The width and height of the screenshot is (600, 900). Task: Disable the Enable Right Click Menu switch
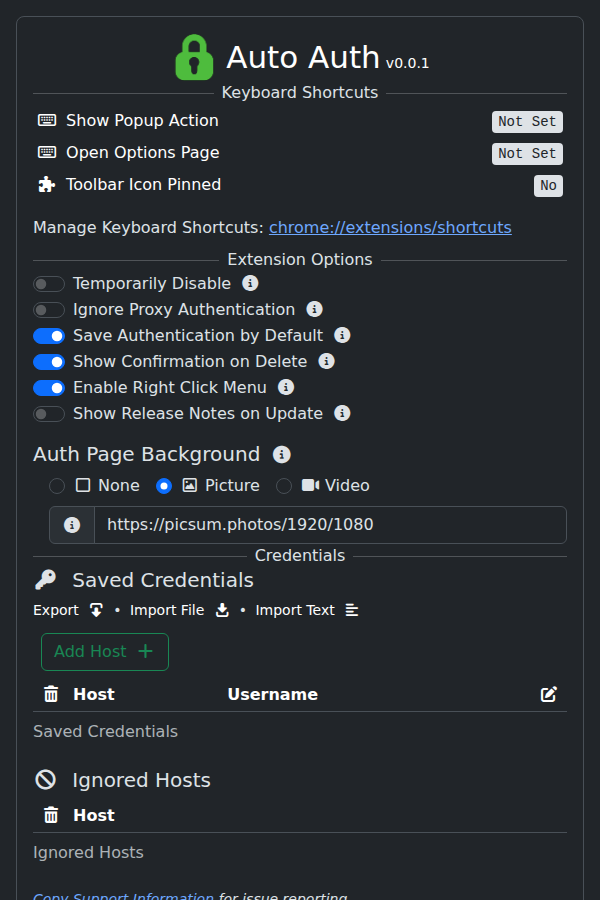point(49,388)
